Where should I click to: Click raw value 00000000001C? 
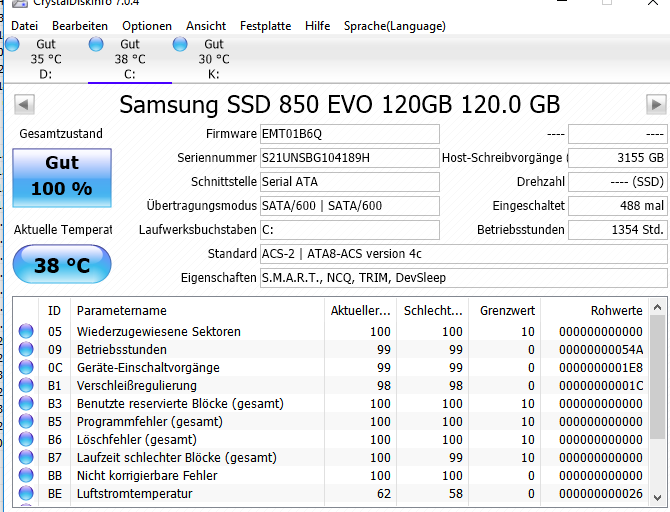[x=601, y=385]
